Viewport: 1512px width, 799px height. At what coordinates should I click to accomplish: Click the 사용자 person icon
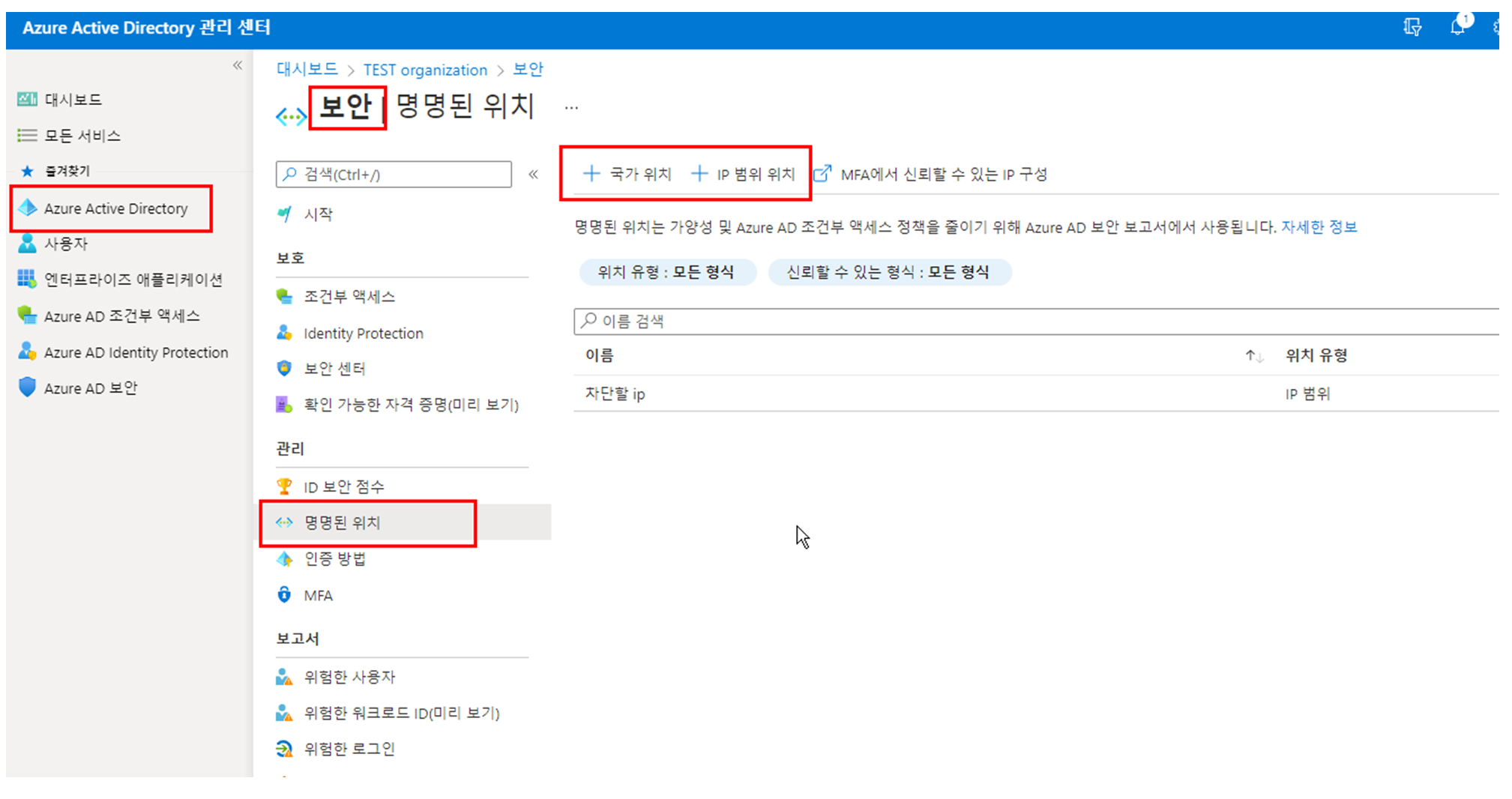click(27, 243)
